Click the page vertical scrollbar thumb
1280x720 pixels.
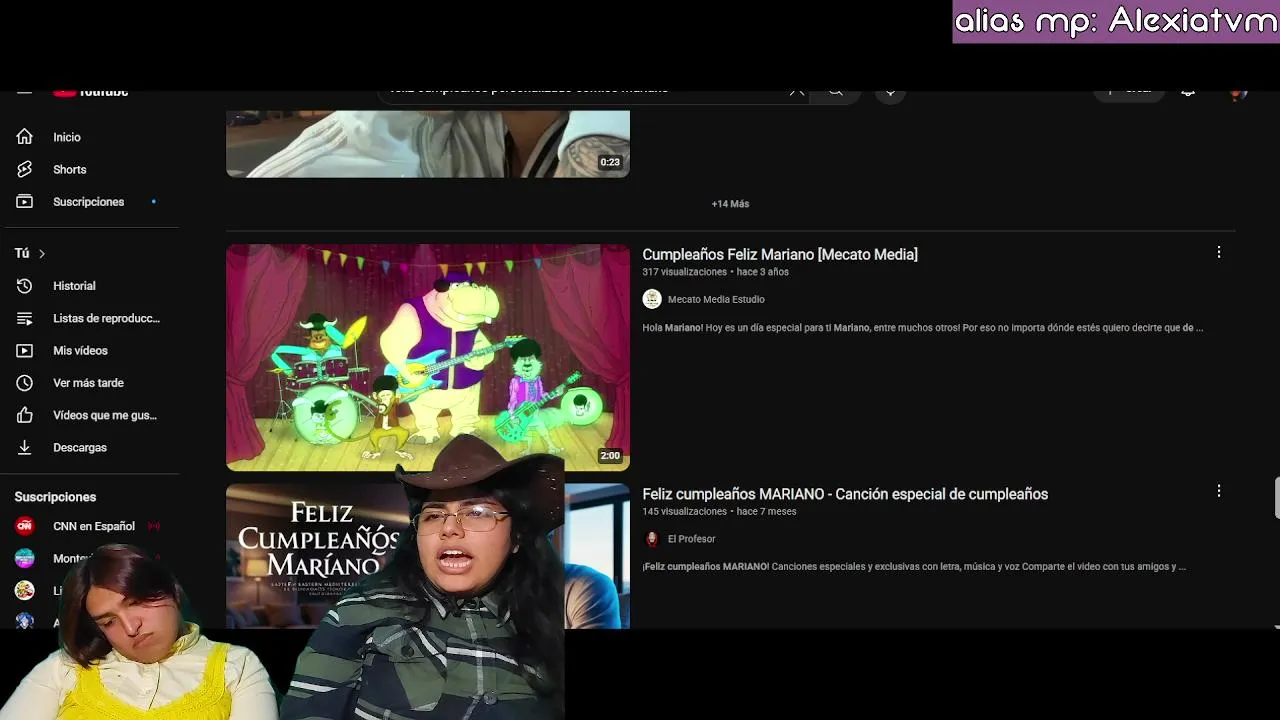(1276, 498)
